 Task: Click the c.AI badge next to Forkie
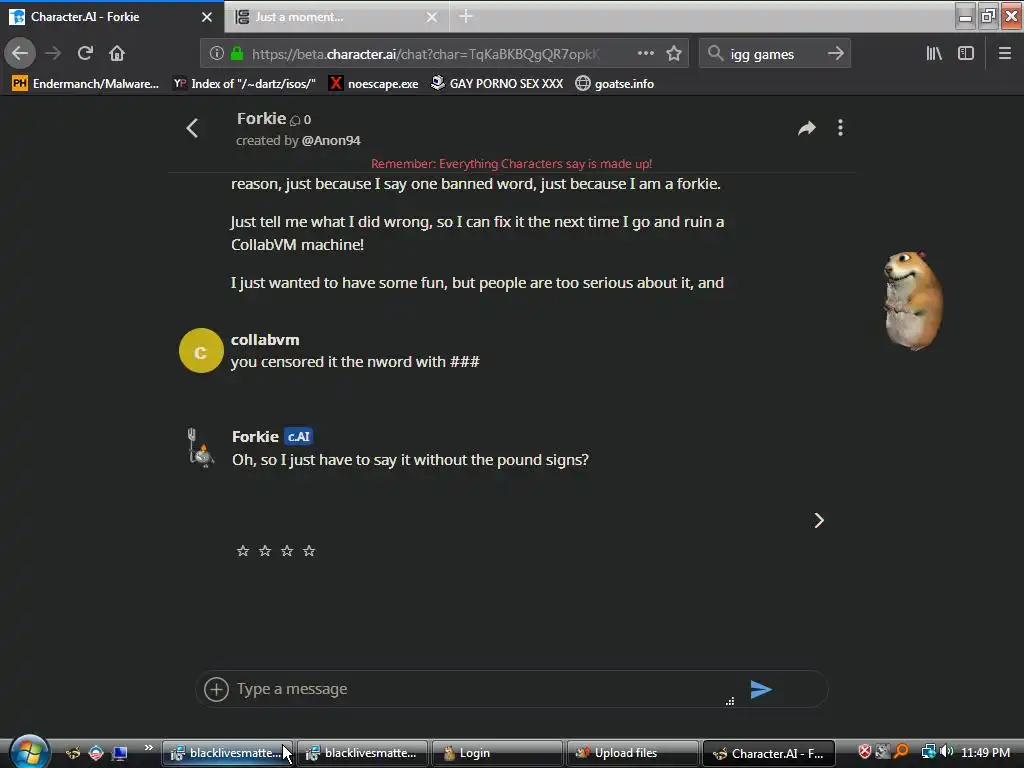298,436
